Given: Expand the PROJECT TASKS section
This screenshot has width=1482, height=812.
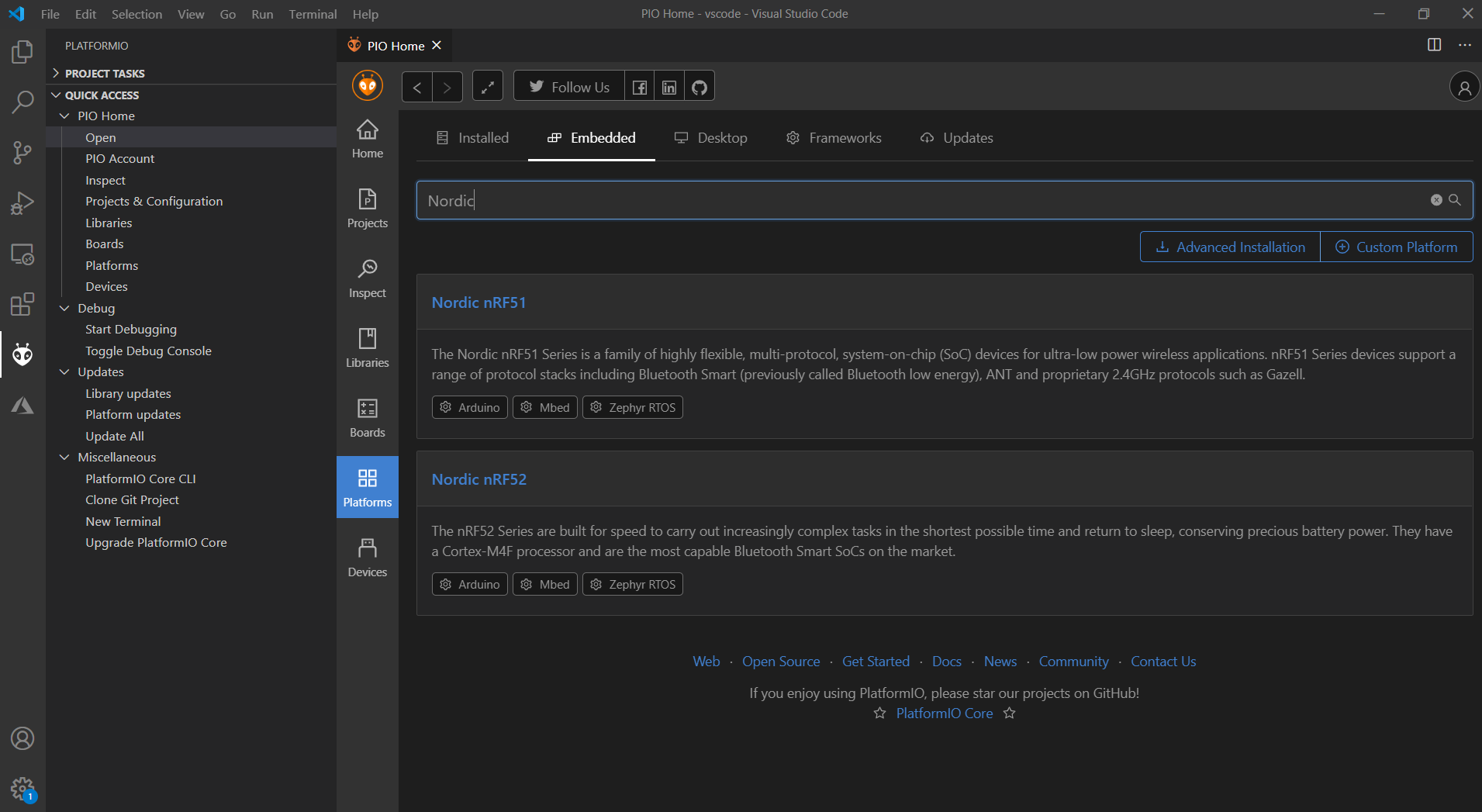Looking at the screenshot, I should pos(105,74).
